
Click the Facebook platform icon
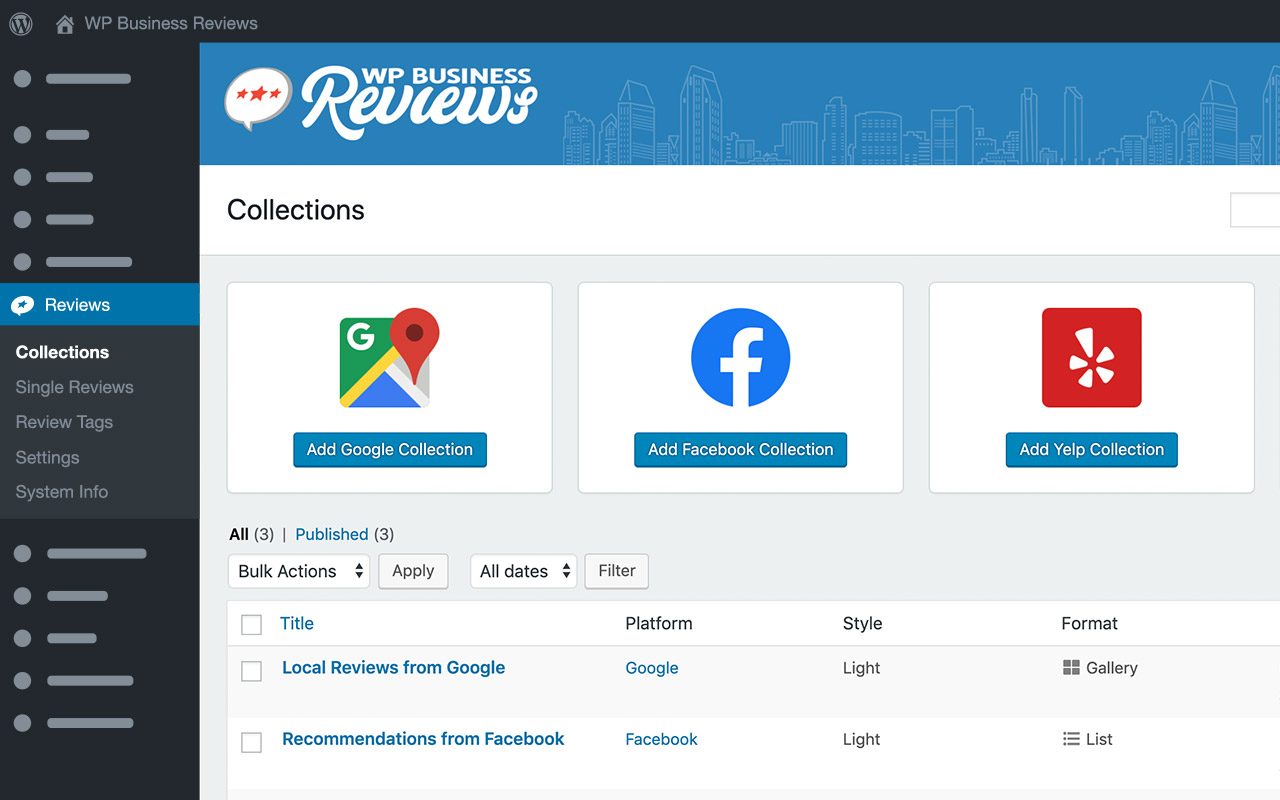point(740,358)
